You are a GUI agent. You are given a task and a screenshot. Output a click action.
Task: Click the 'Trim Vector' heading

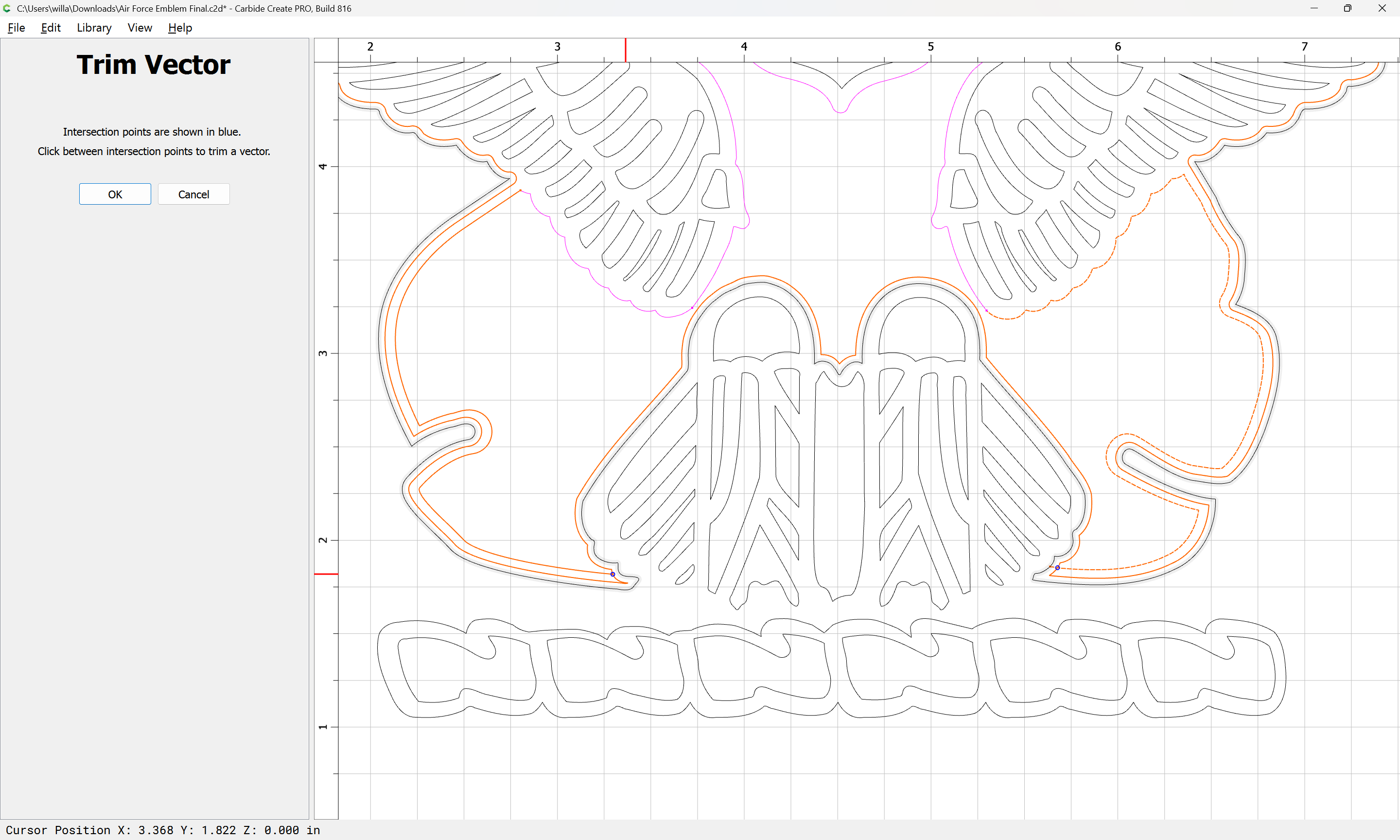tap(153, 65)
